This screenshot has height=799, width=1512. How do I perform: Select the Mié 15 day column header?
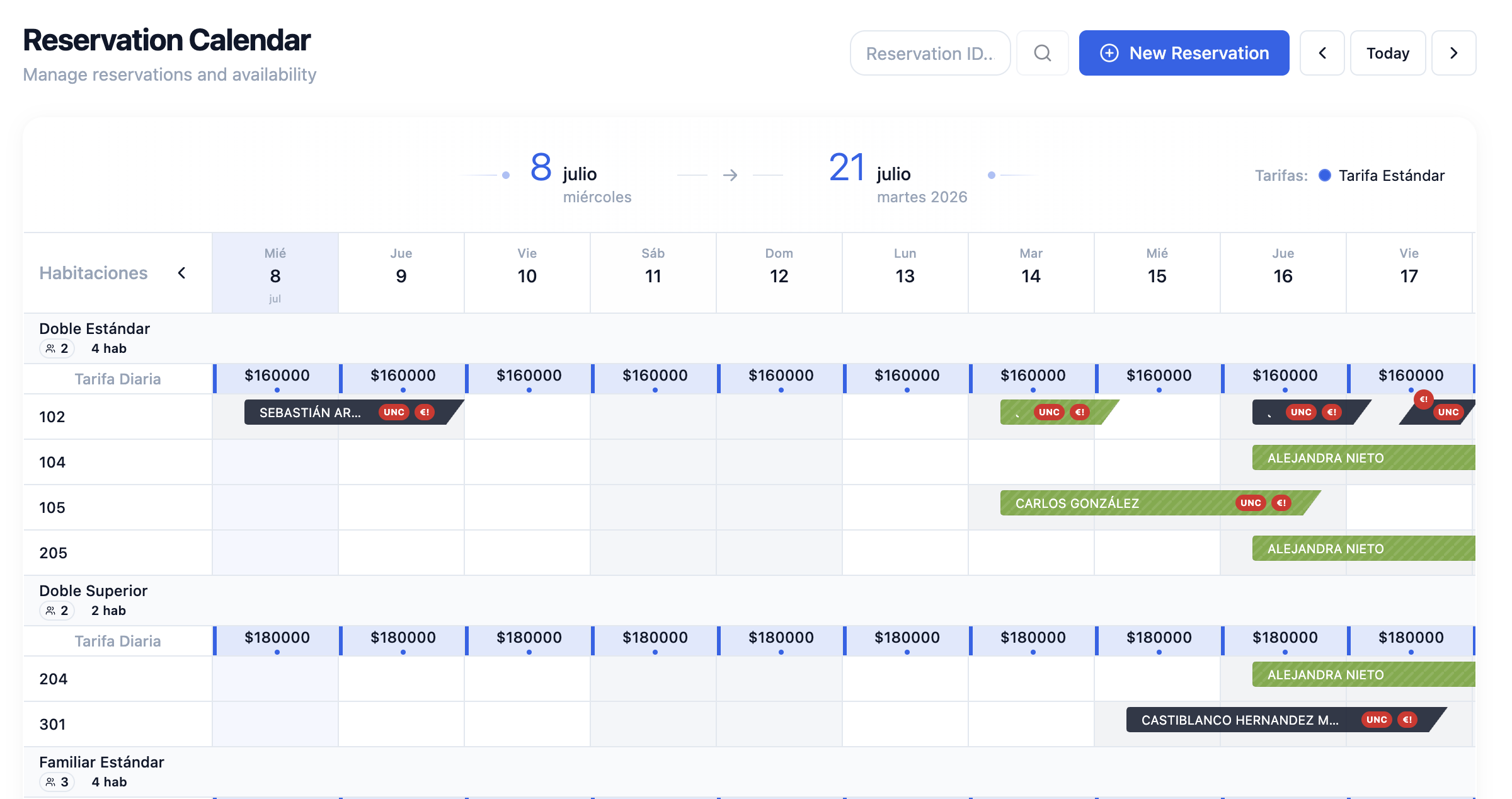pos(1157,273)
